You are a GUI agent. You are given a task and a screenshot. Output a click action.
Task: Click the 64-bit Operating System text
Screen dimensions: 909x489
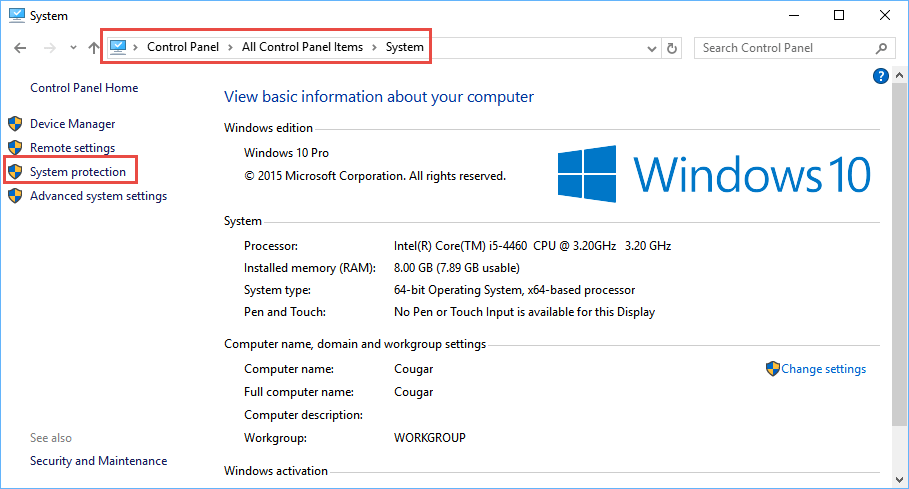pyautogui.click(x=514, y=290)
